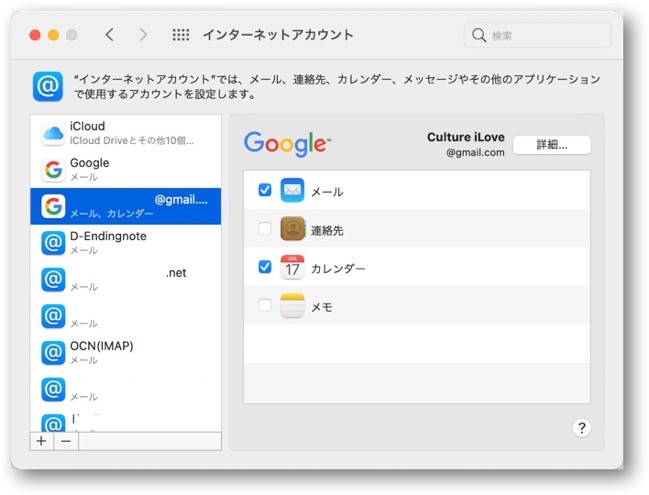Click the 'インターネットアカウント' window title
The width and height of the screenshot is (649, 495).
278,35
